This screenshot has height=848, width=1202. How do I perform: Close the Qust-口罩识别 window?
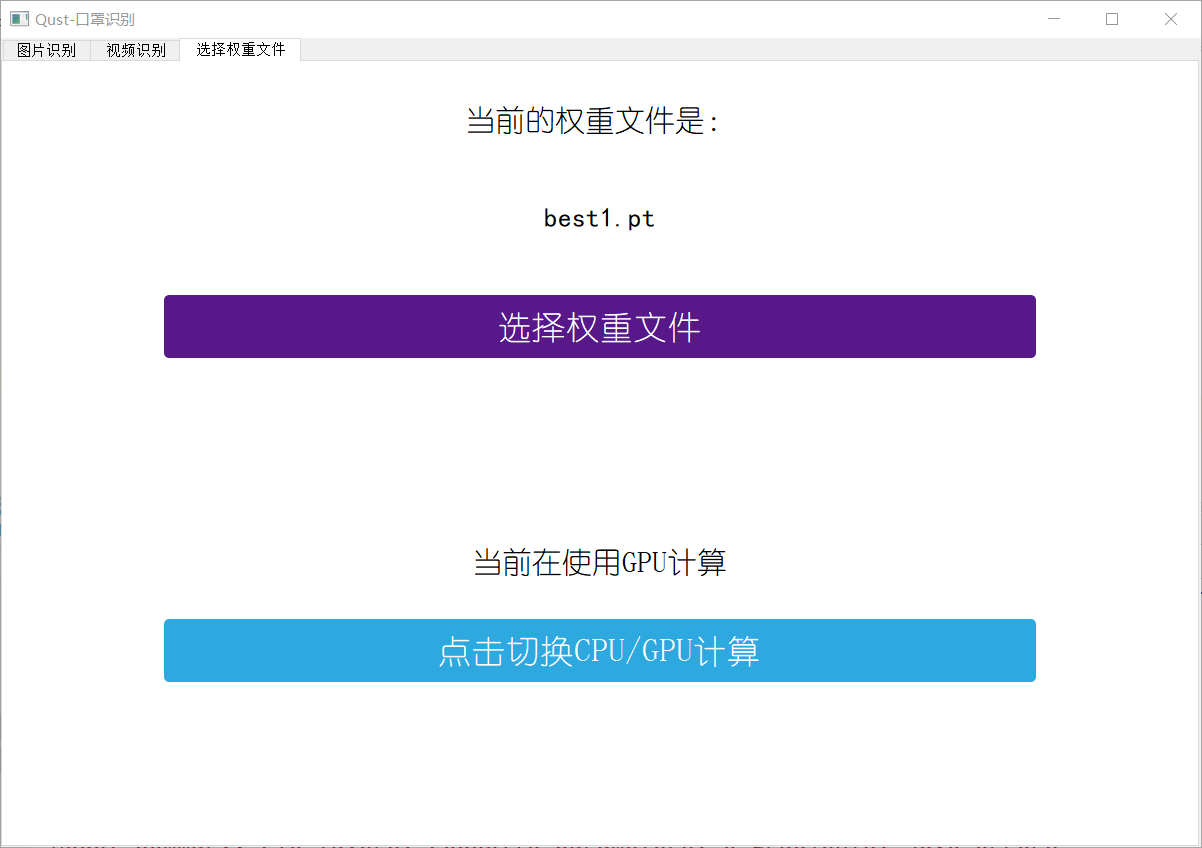(x=1171, y=19)
